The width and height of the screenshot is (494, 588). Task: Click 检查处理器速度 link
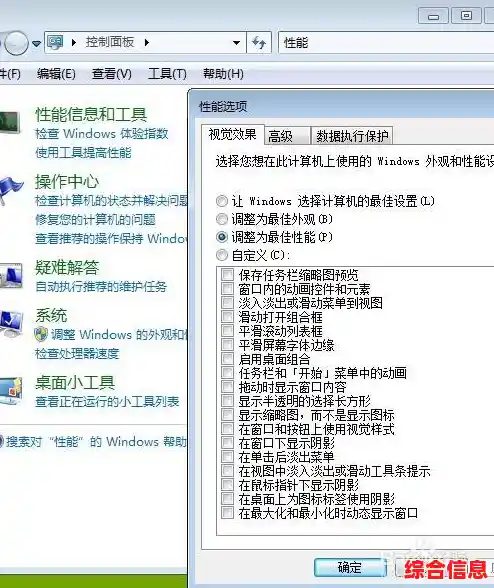[77, 353]
